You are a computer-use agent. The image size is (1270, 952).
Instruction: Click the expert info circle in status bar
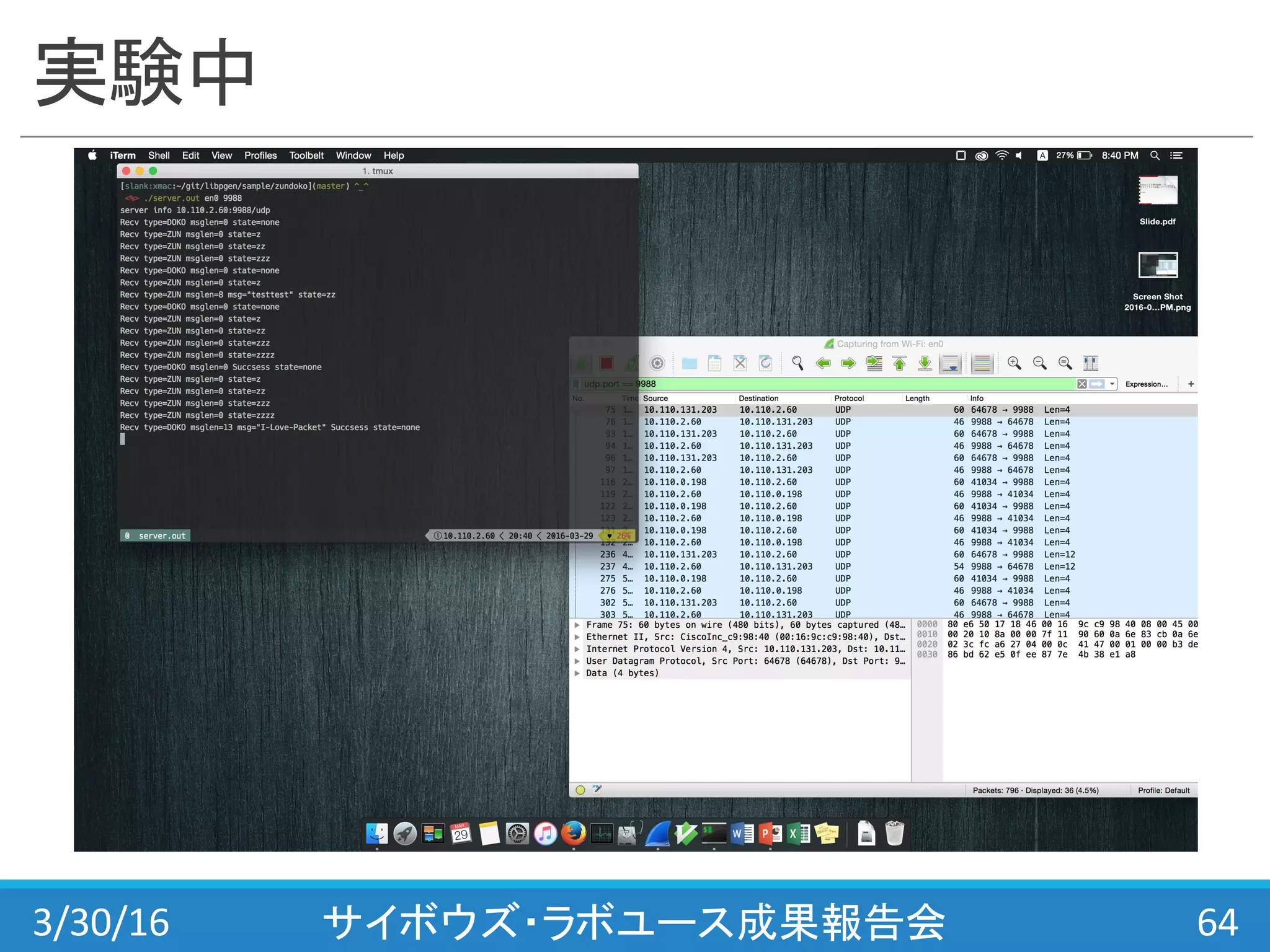(x=580, y=790)
